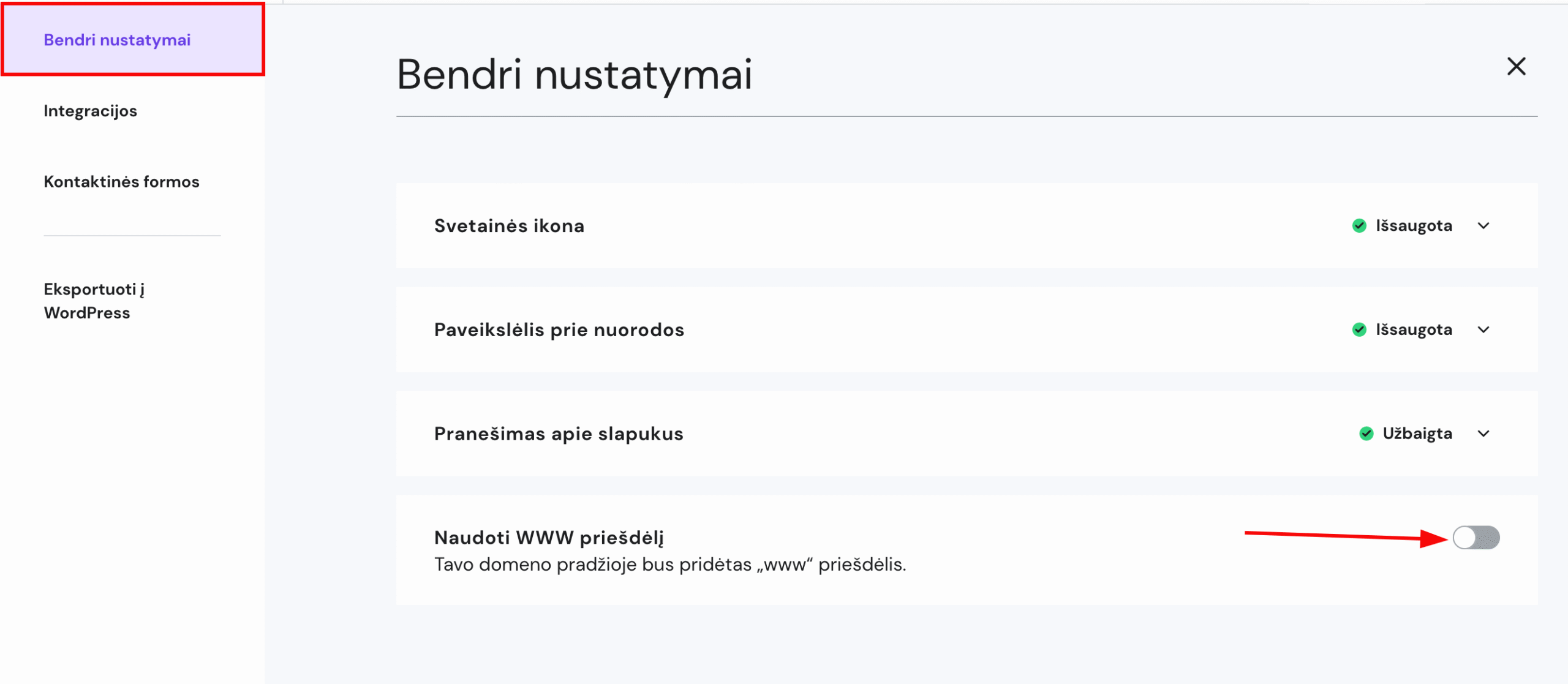
Task: Click the Bendri nustatymai page heading
Action: 575,76
